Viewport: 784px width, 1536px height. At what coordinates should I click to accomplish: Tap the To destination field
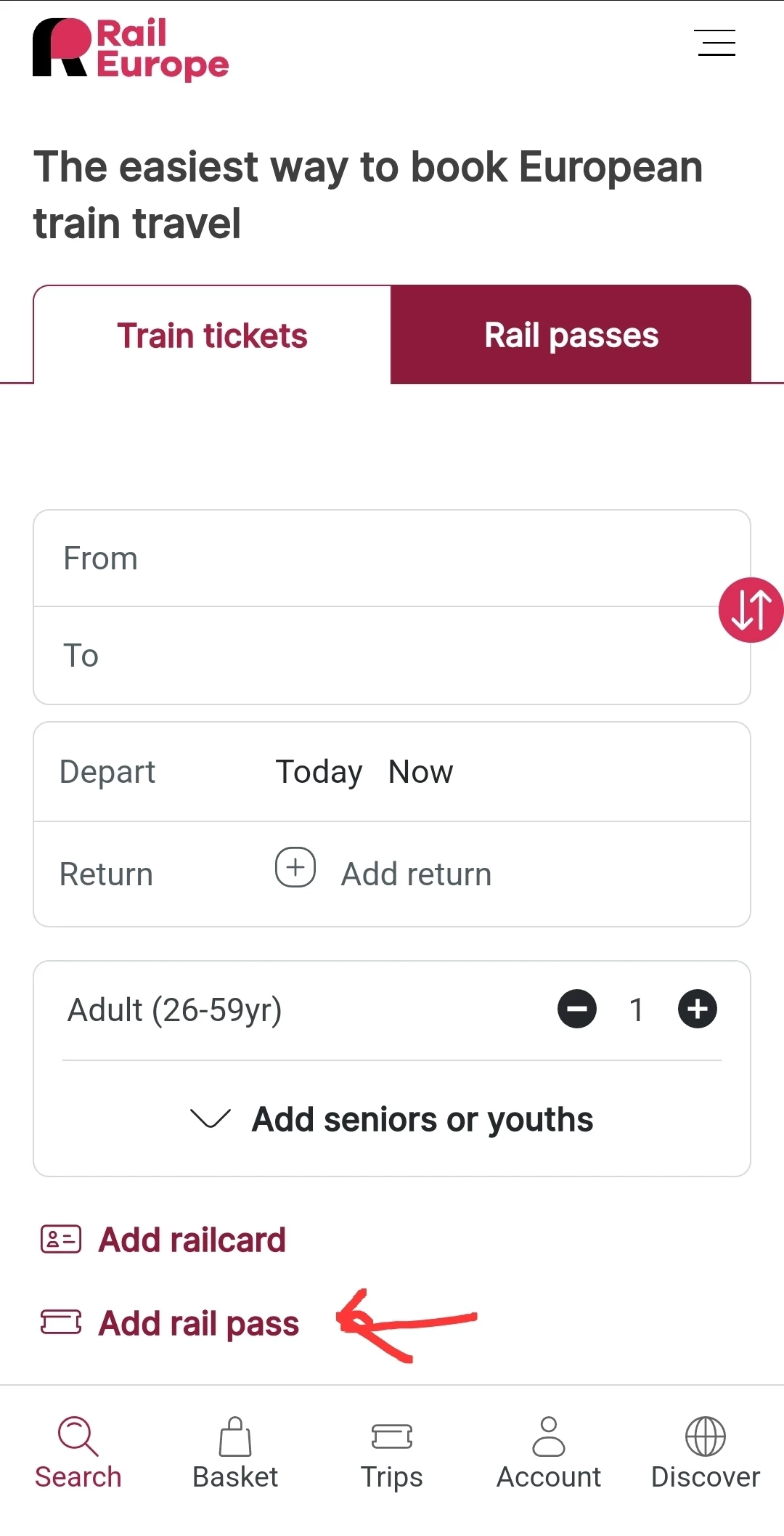(x=377, y=656)
